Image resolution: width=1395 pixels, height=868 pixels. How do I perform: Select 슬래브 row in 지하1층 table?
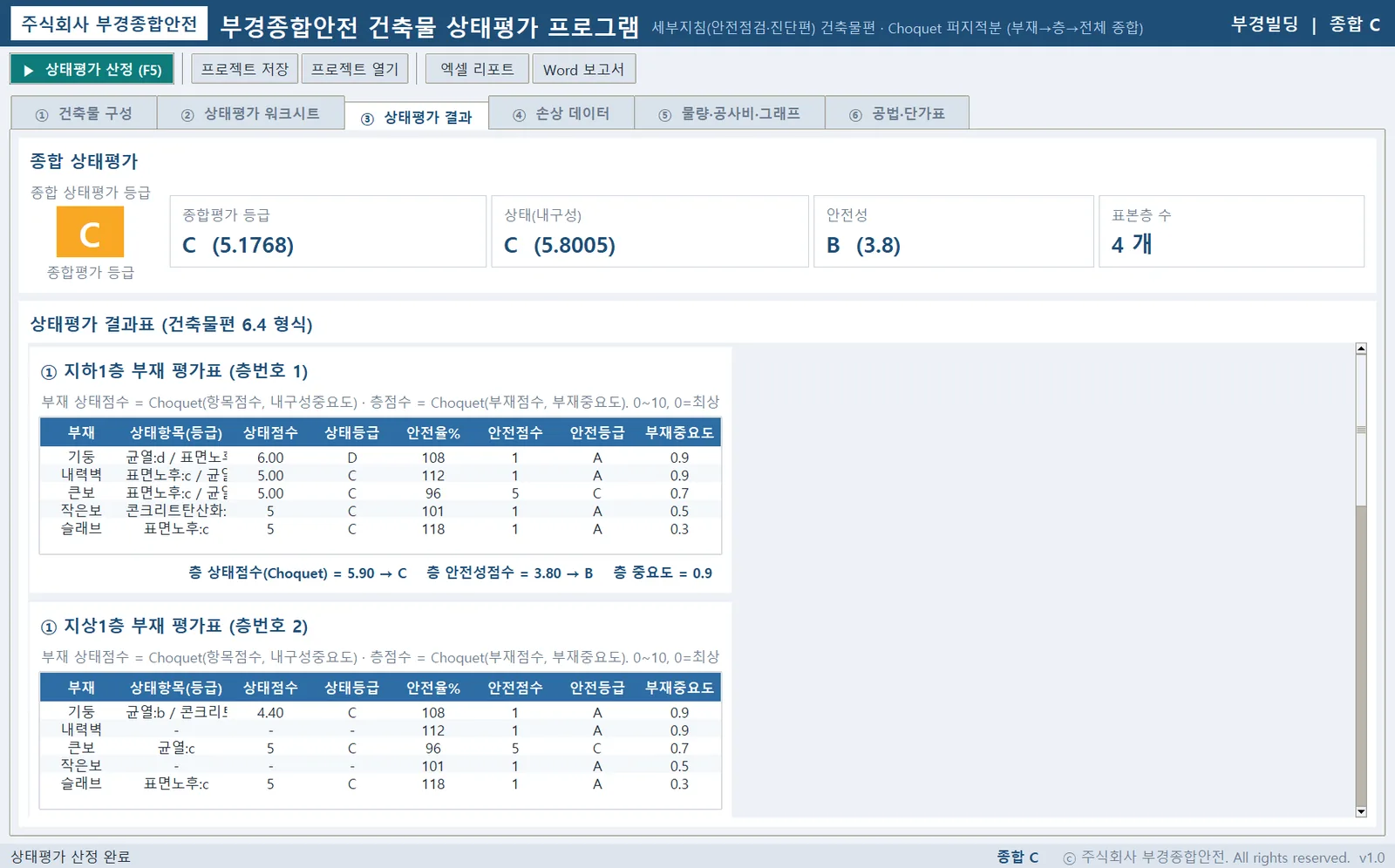tap(380, 529)
